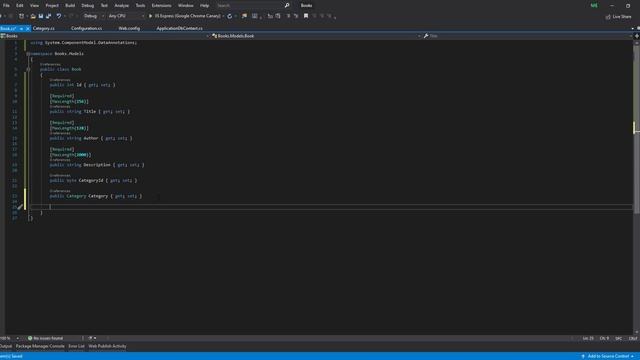Click the Live Share button

[618, 17]
